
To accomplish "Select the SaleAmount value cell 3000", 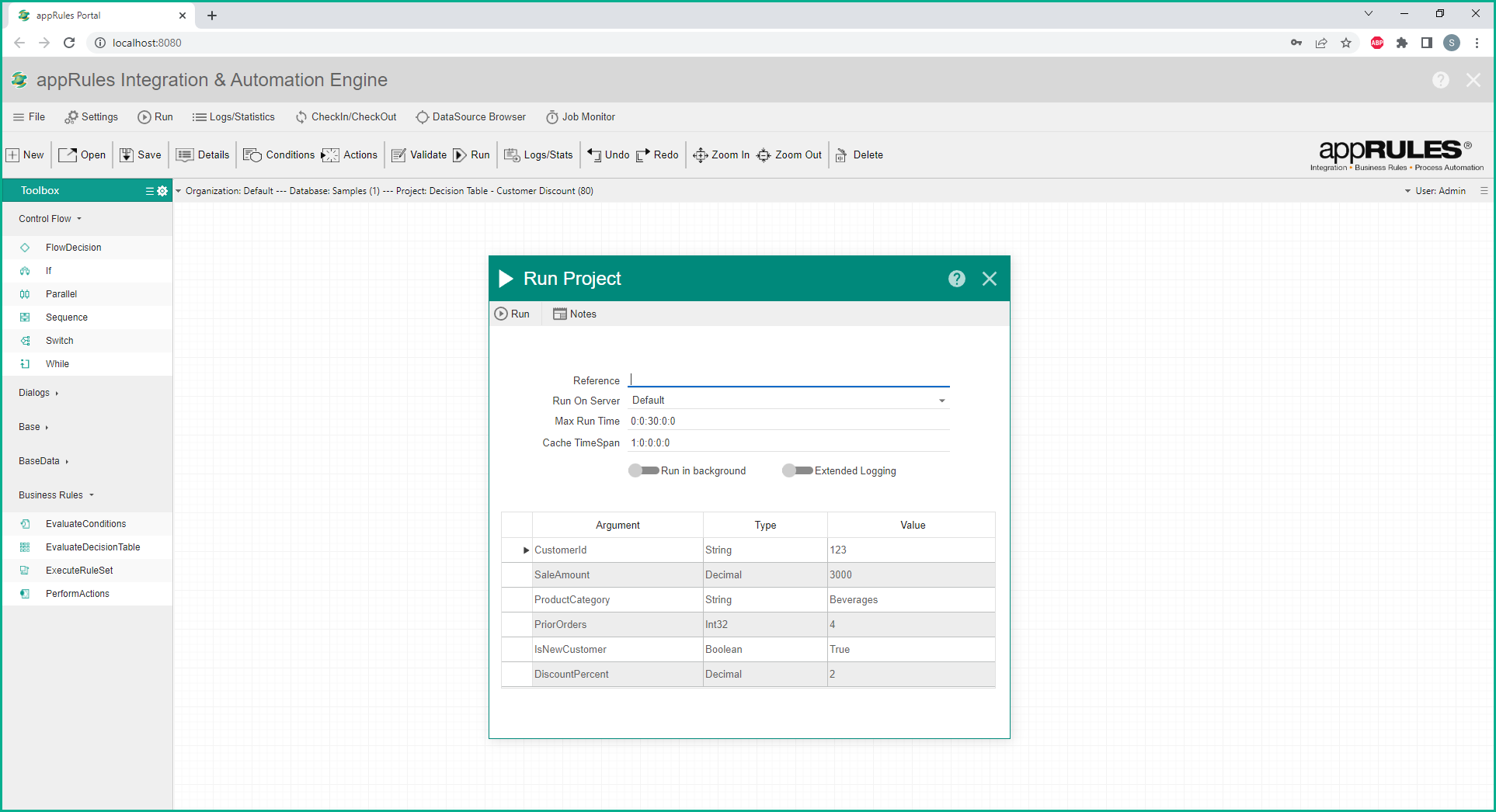I will [911, 575].
